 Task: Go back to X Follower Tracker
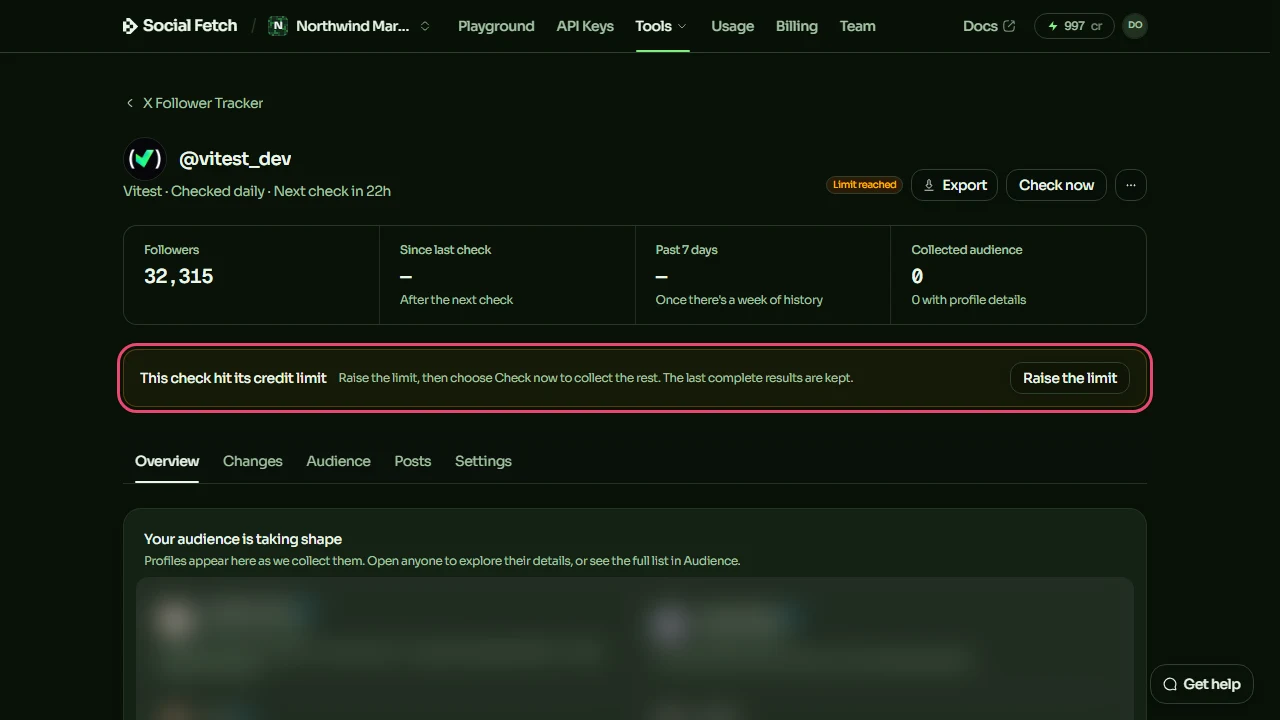194,103
